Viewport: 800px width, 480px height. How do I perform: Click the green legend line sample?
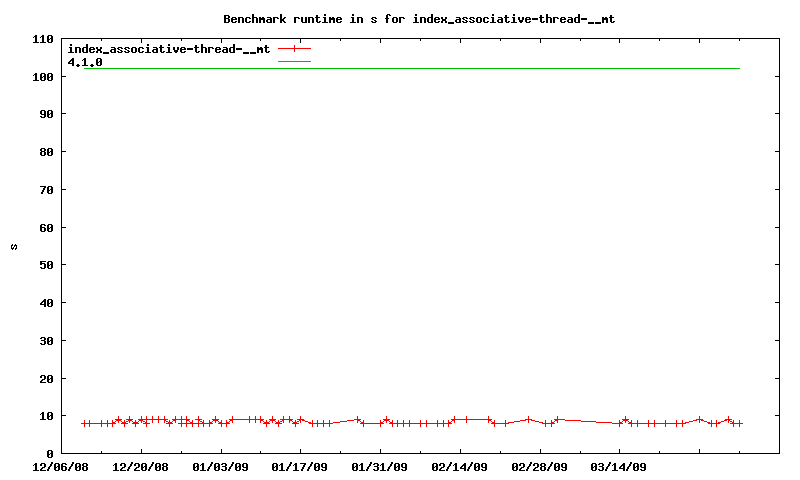[x=294, y=62]
